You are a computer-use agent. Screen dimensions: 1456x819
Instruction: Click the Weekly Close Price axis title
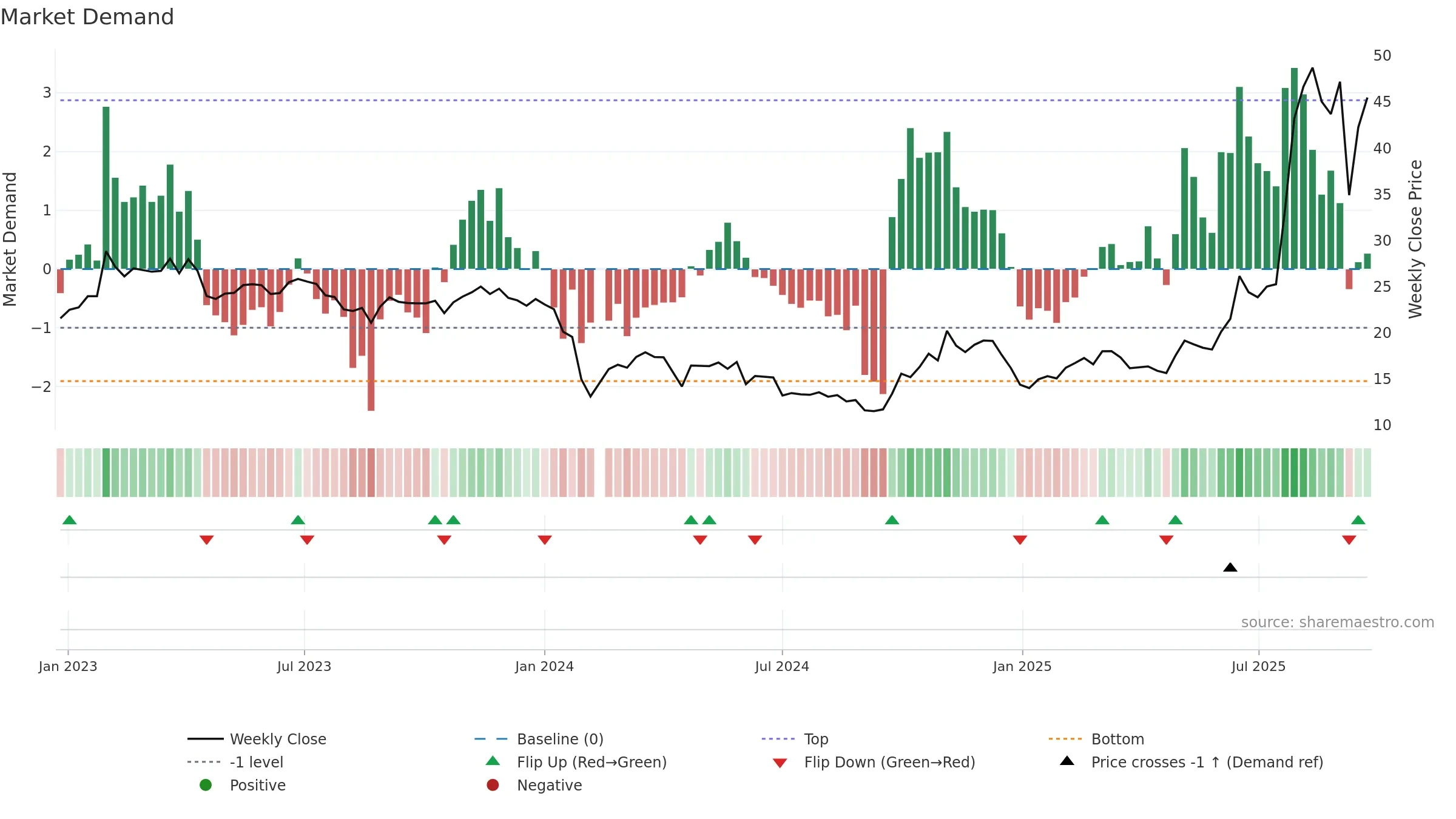[1415, 239]
